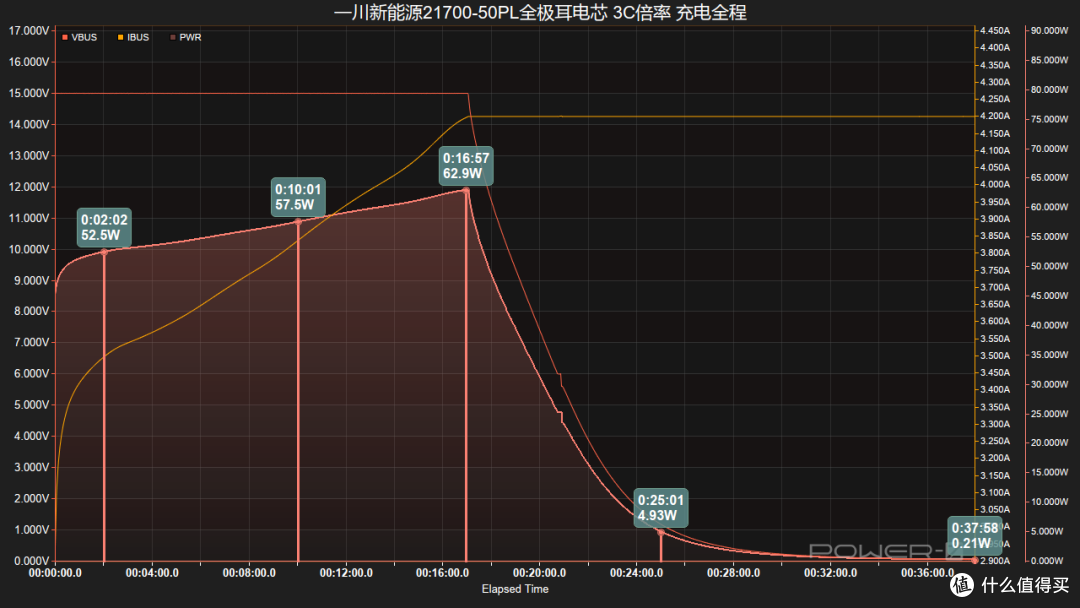This screenshot has height=608, width=1080.
Task: Click the 00:20:00.0 time tick label
Action: tap(539, 573)
